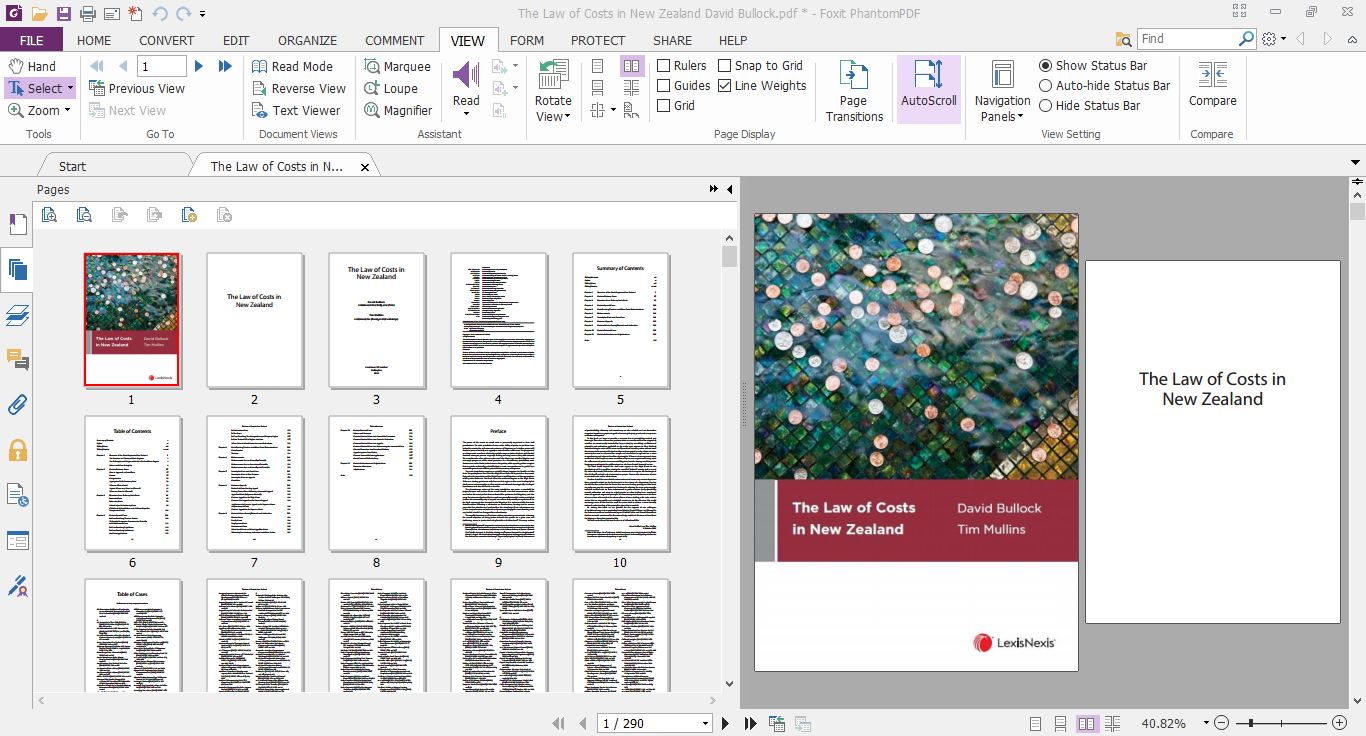Open the Navigation Panels dropdown
Screen dimensions: 1366x736
(x=1002, y=91)
